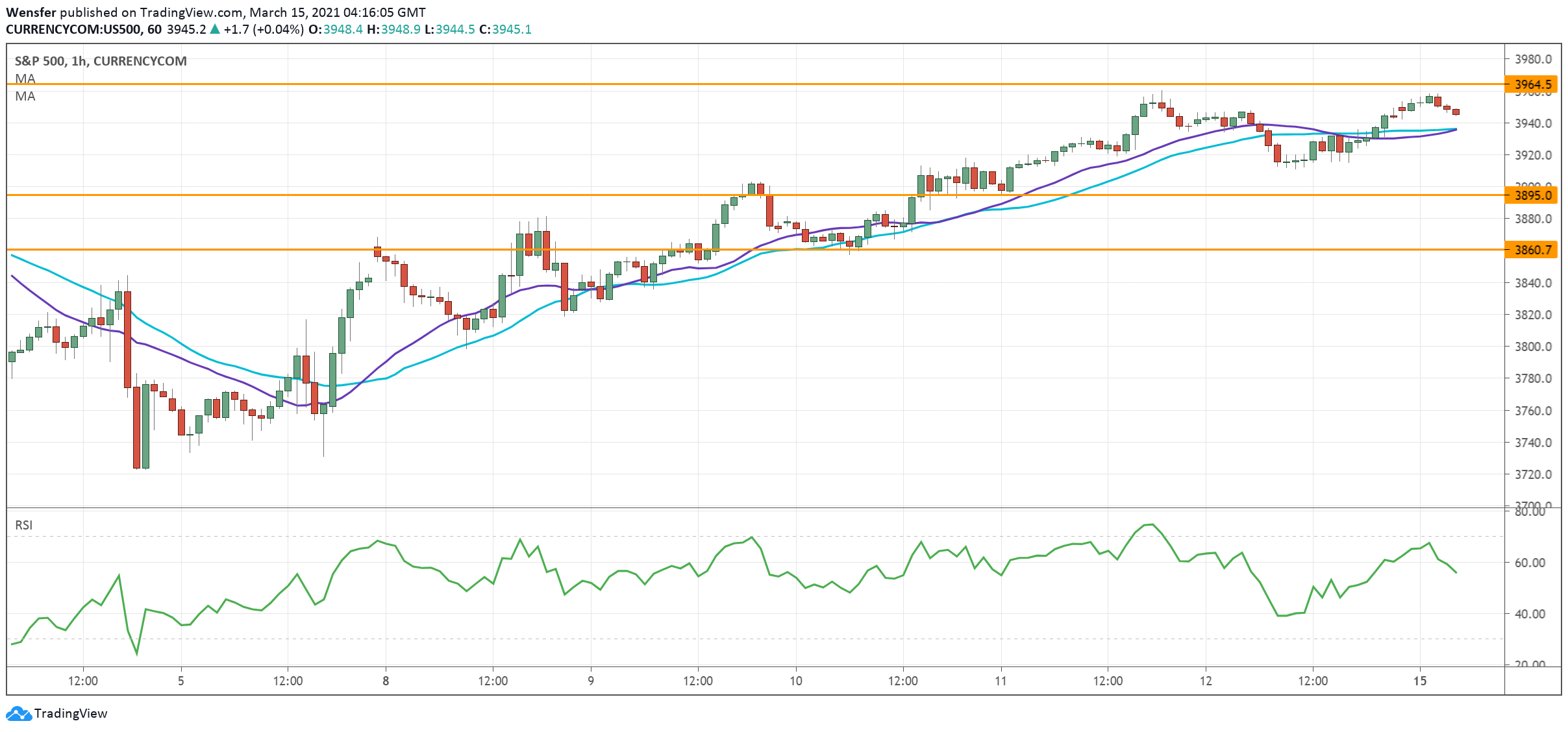Click date label 8 on time axis

(x=386, y=681)
